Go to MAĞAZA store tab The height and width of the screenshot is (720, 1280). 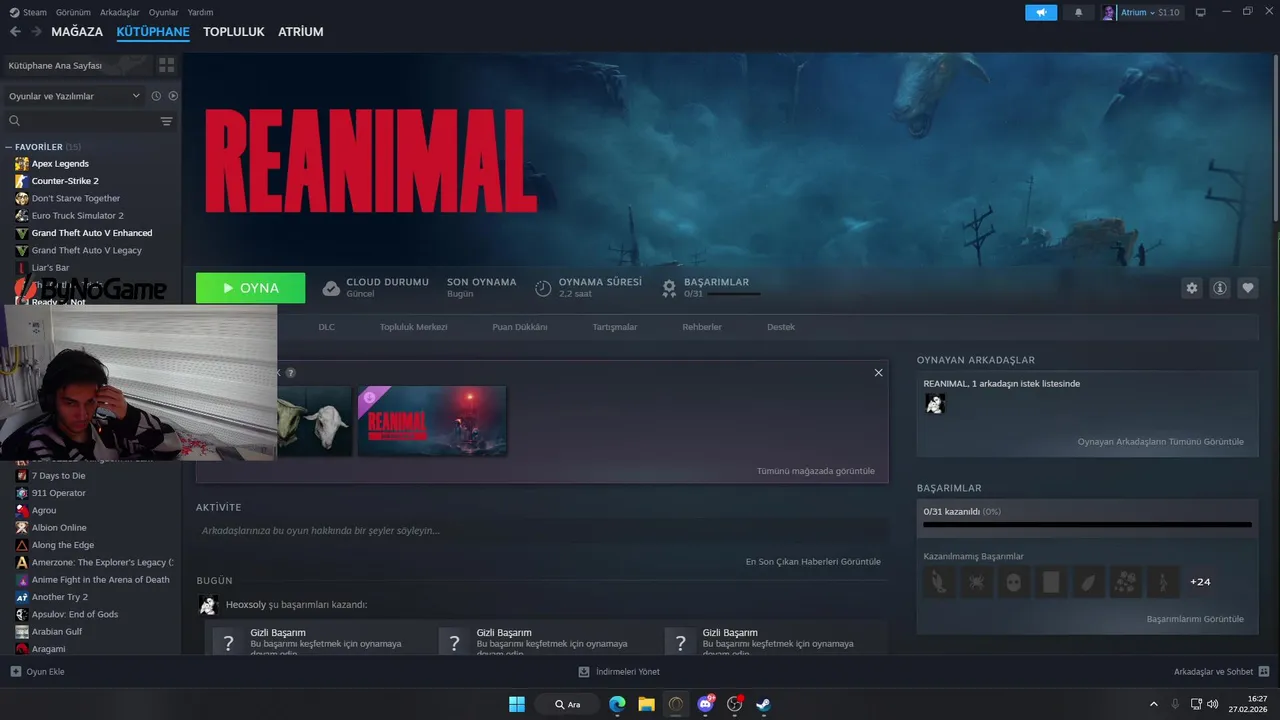click(x=77, y=32)
